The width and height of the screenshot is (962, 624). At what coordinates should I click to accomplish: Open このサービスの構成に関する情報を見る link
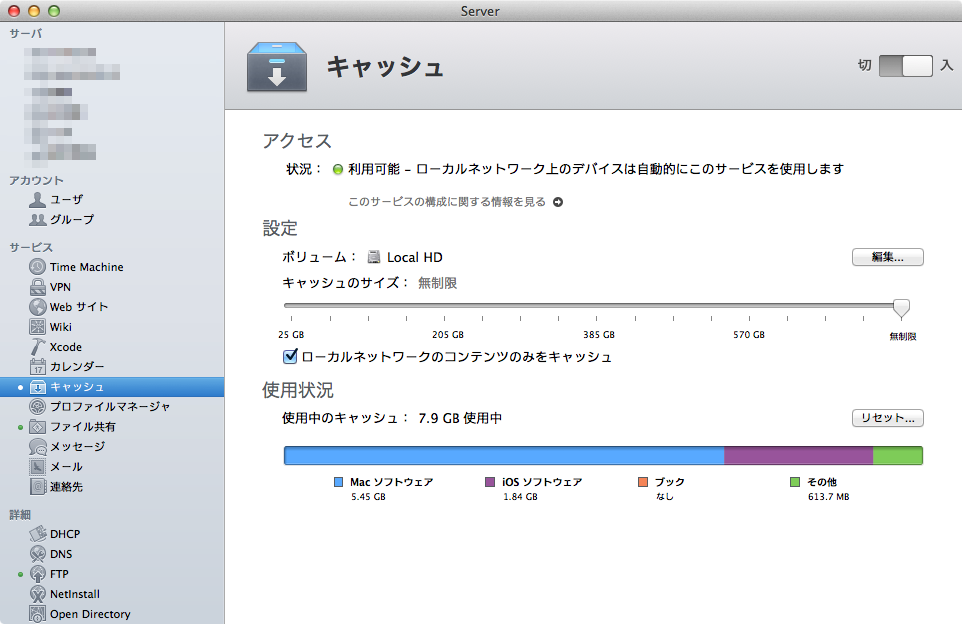(x=447, y=202)
